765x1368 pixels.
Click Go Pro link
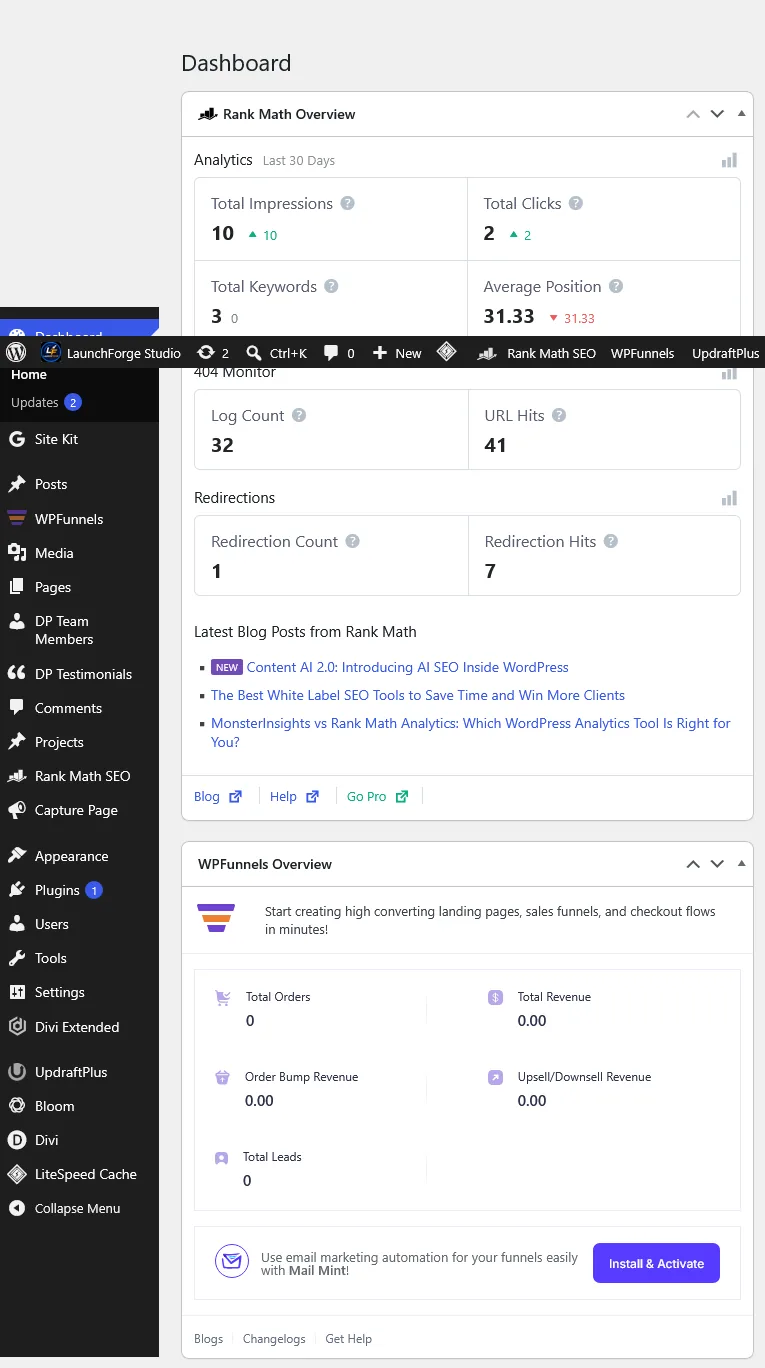click(378, 796)
